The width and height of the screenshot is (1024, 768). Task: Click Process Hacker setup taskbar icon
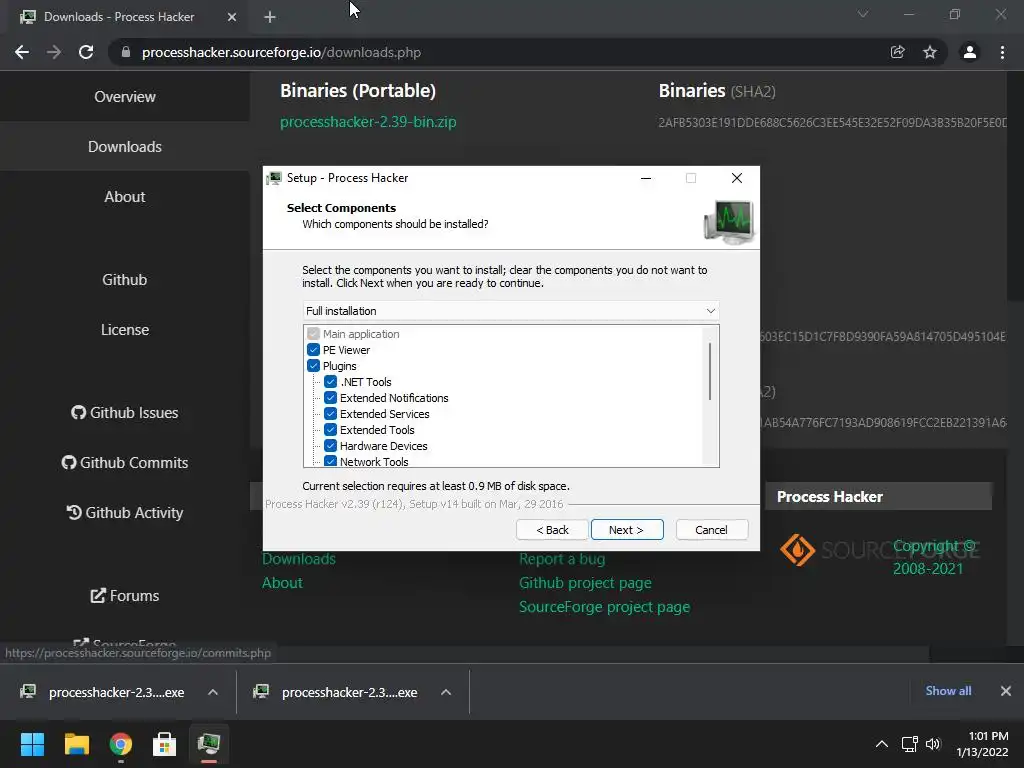click(x=209, y=744)
